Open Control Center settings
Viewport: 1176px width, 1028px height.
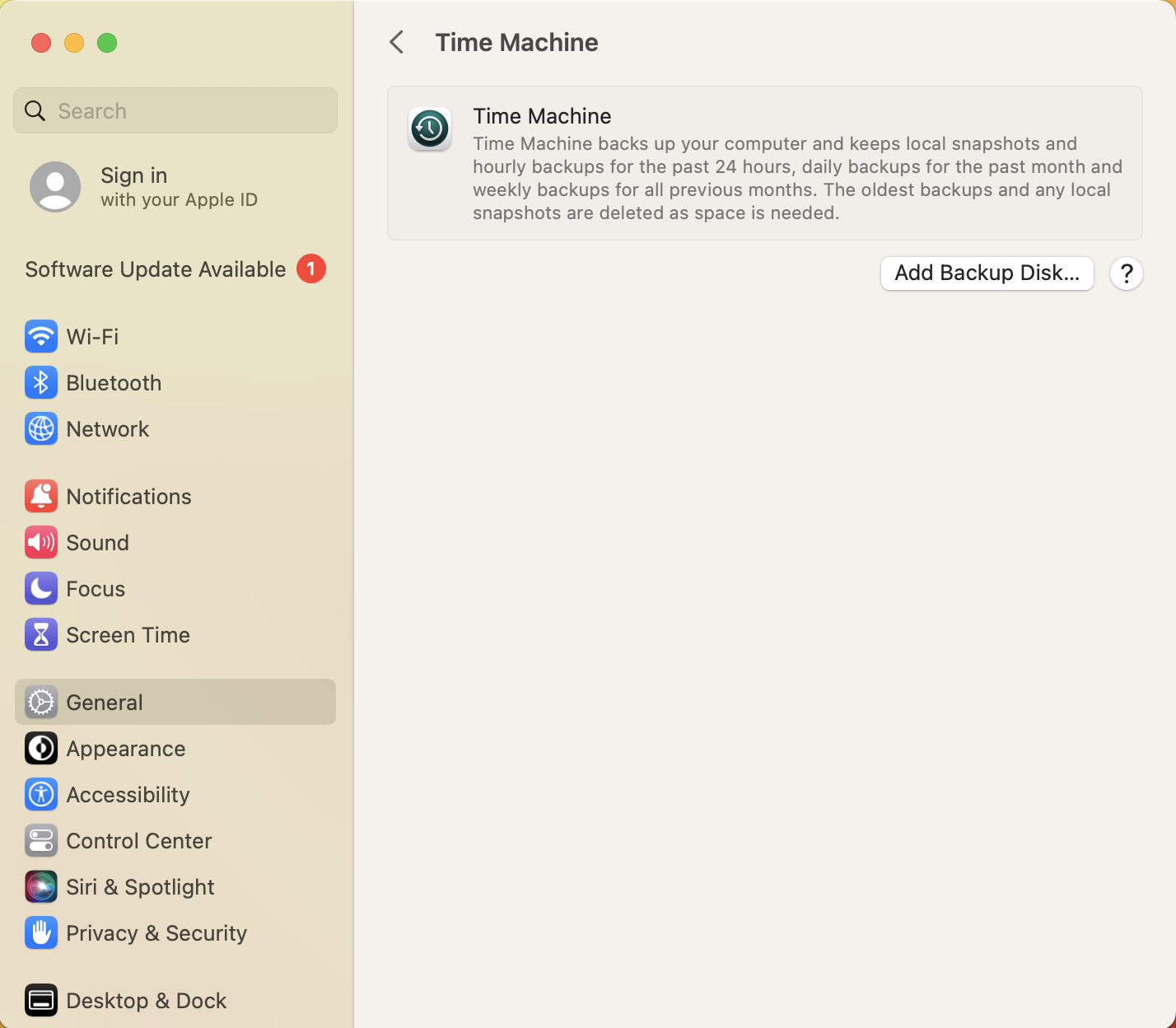point(138,840)
